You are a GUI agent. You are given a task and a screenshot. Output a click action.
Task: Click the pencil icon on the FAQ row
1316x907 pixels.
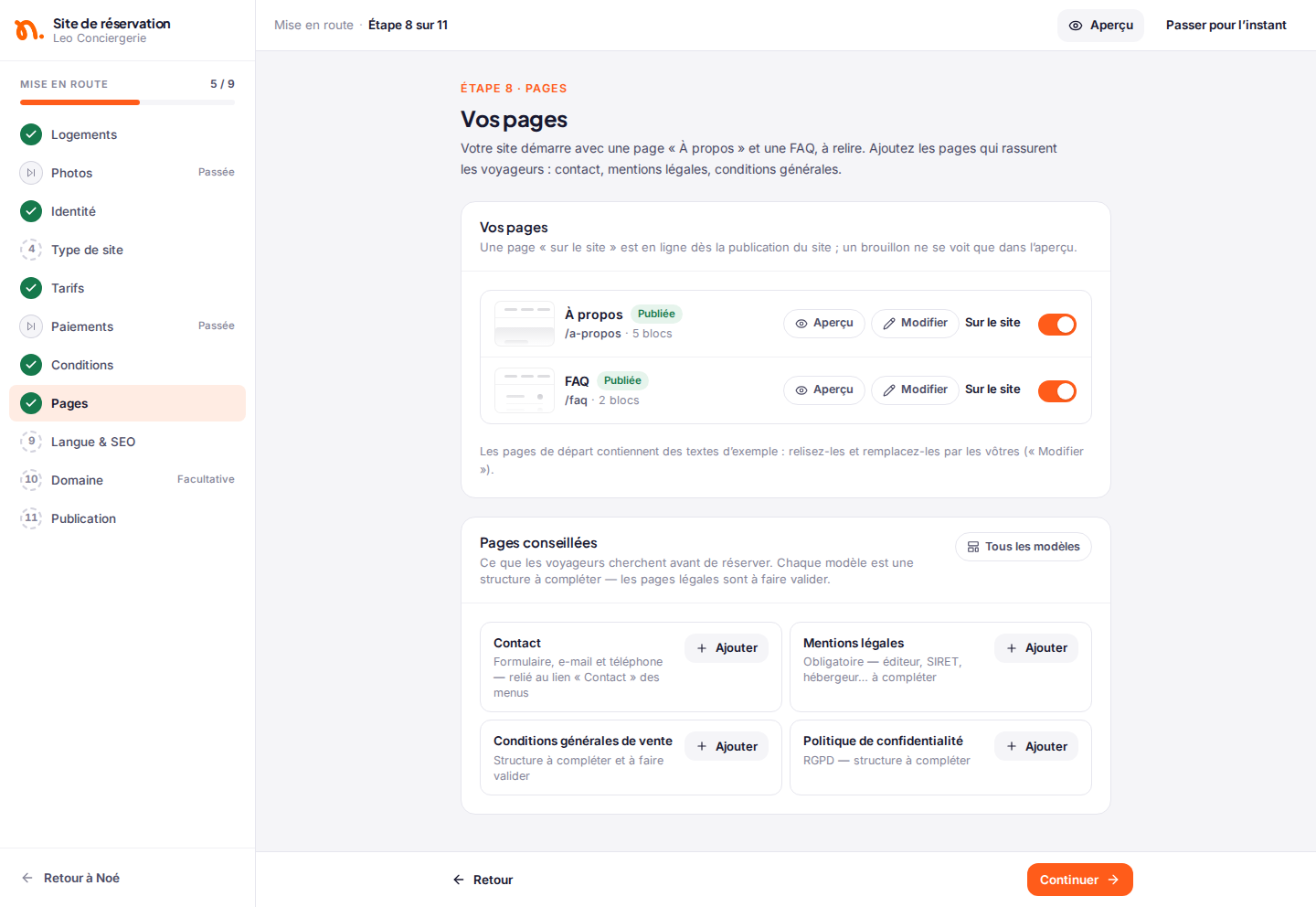(x=889, y=390)
